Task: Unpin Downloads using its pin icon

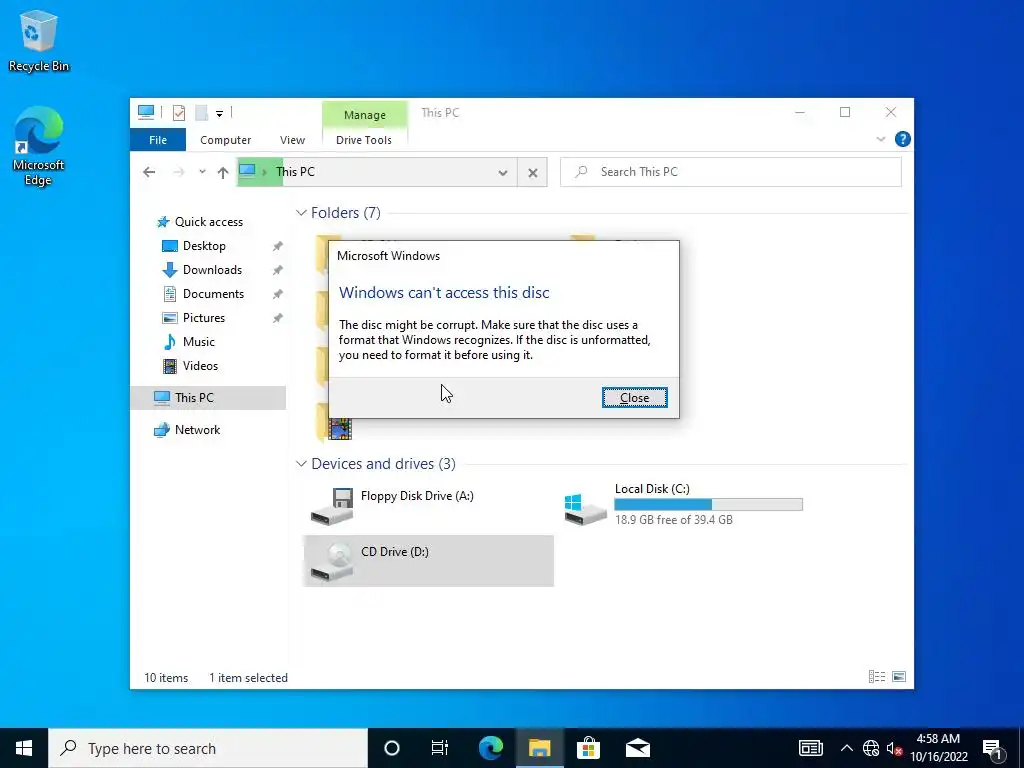Action: (x=278, y=270)
